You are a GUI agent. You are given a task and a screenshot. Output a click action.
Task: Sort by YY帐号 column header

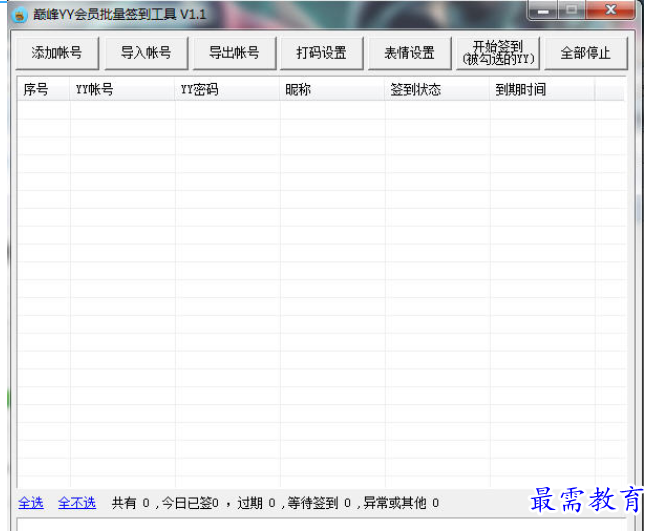pos(122,89)
